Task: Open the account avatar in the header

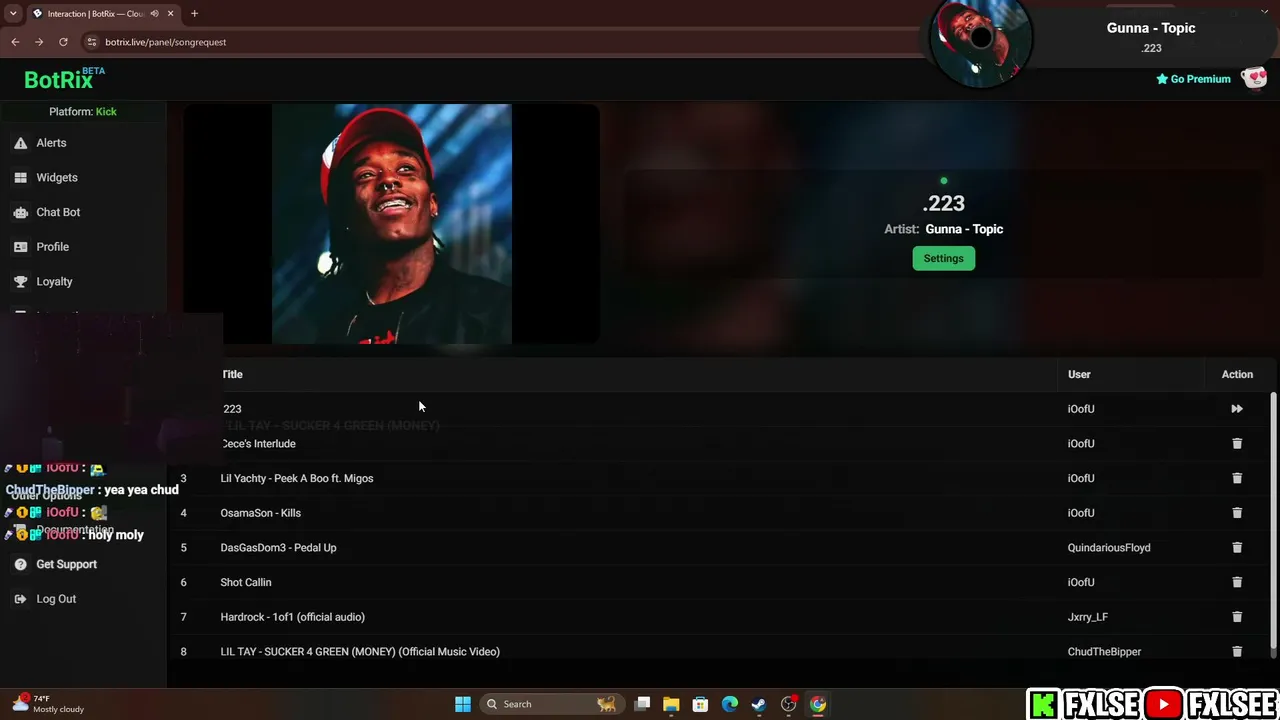Action: click(1254, 79)
